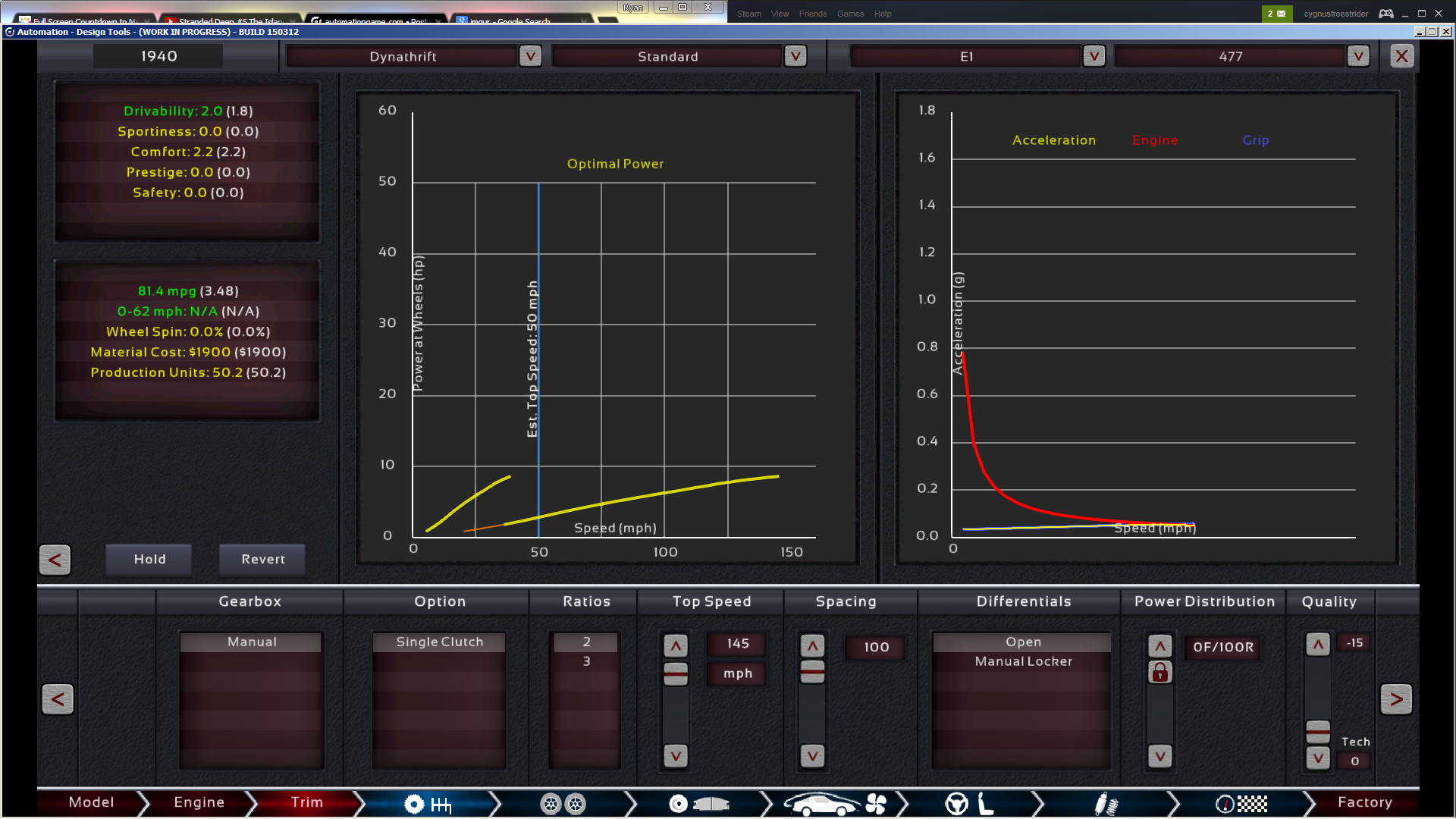The image size is (1456, 819).
Task: Open Steam Big Picture controller icon
Action: [x=1385, y=14]
